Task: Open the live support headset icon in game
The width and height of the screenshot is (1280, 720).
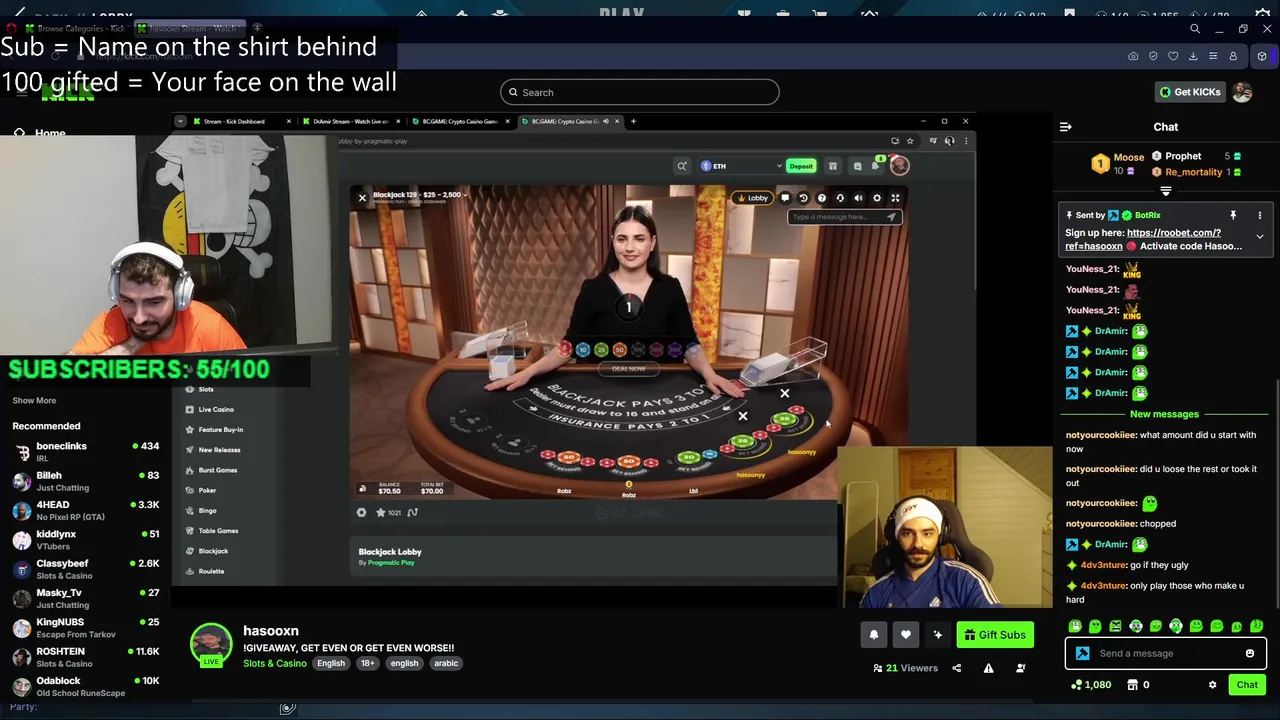Action: point(840,198)
